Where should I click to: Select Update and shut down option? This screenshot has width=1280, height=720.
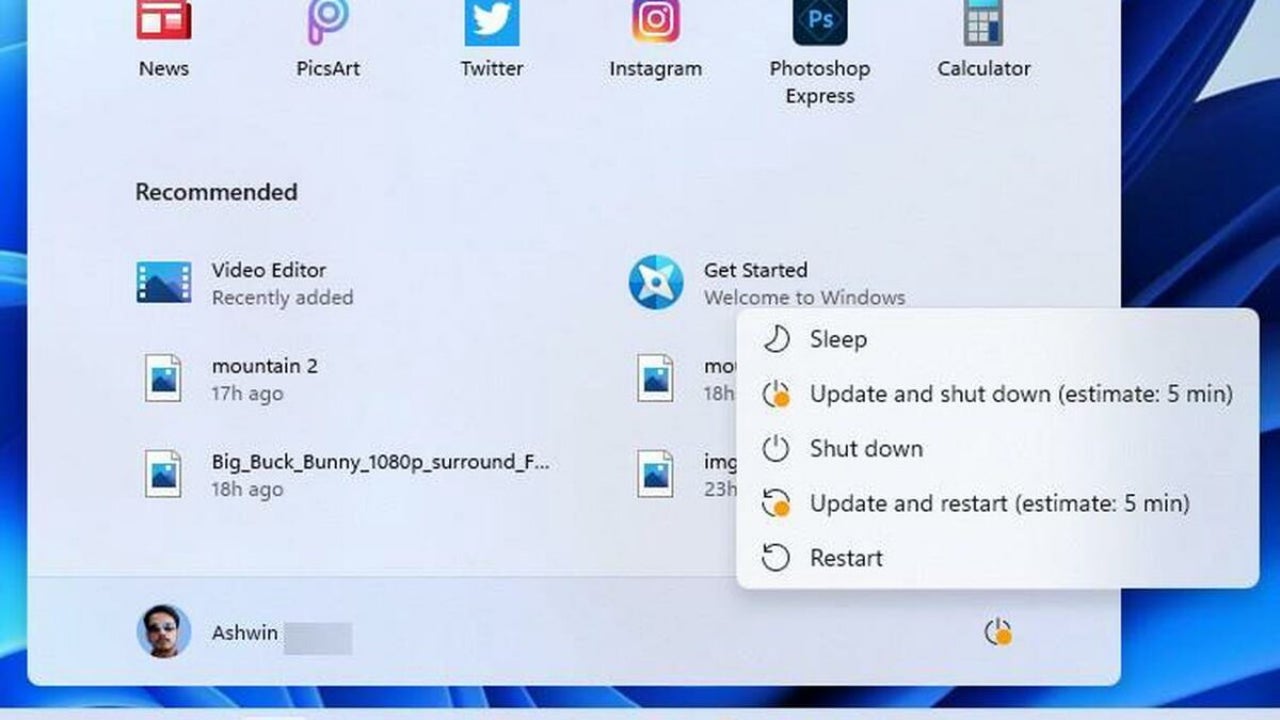[x=997, y=394]
